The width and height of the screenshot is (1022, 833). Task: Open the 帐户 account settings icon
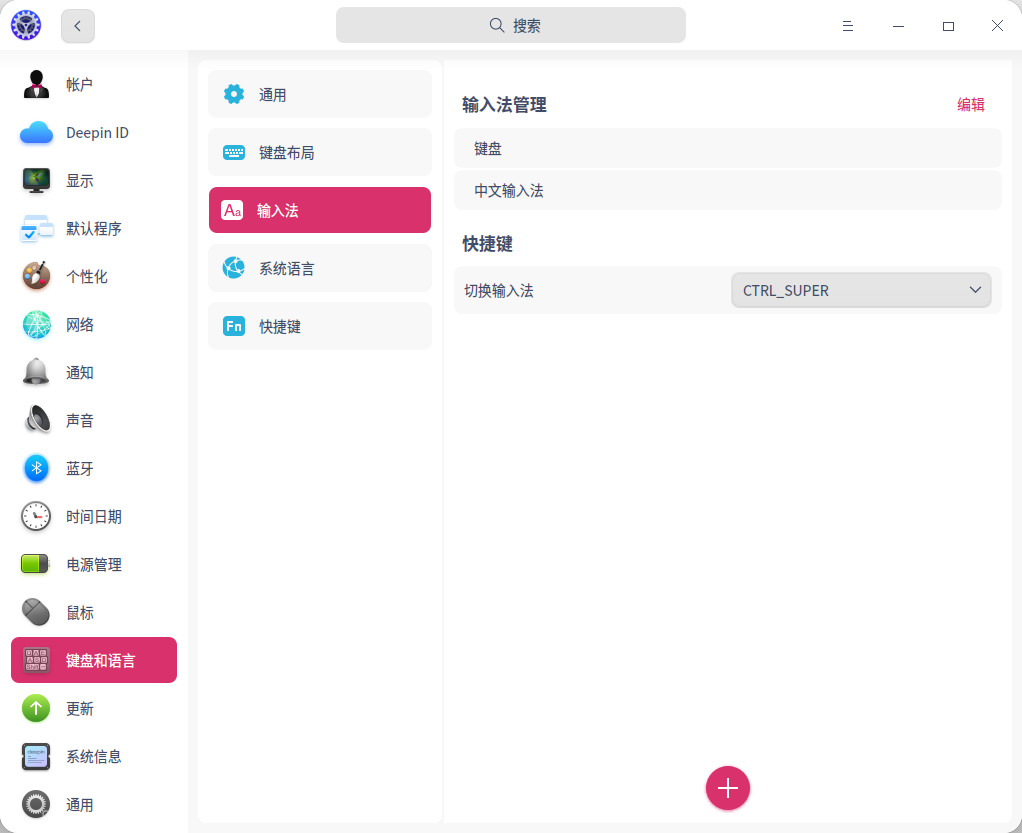point(37,85)
